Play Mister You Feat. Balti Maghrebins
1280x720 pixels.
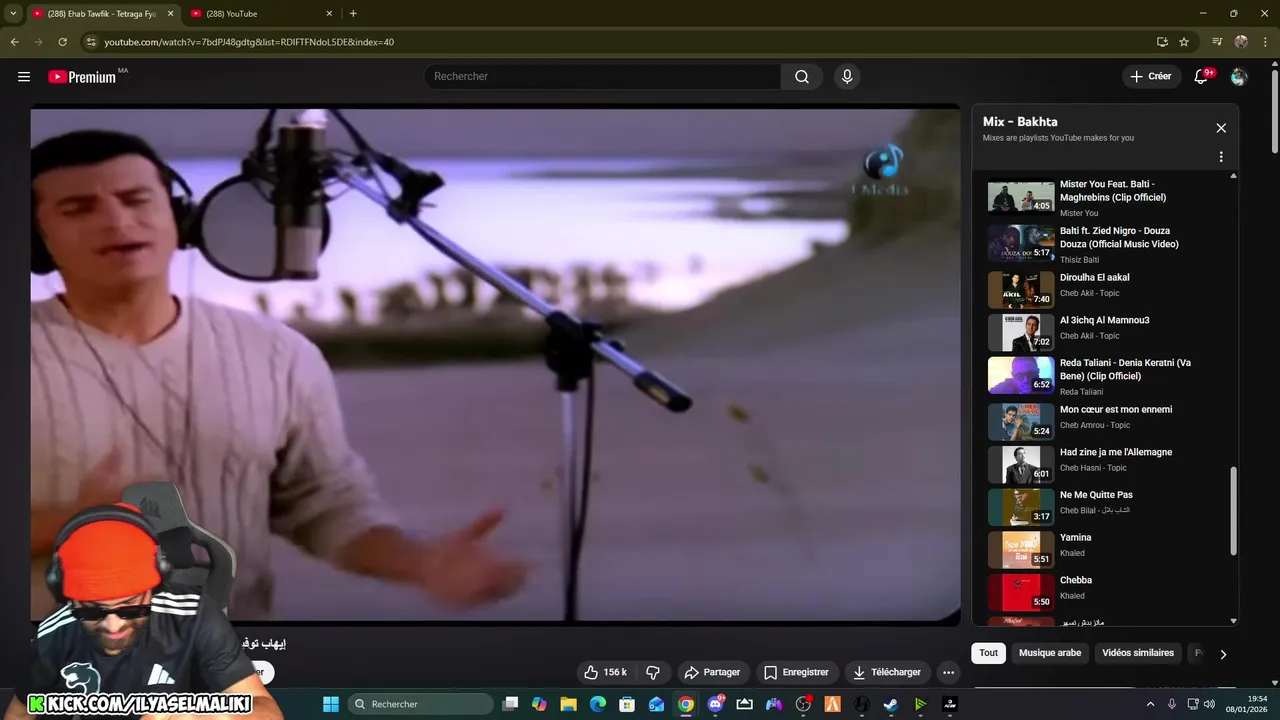point(1105,198)
